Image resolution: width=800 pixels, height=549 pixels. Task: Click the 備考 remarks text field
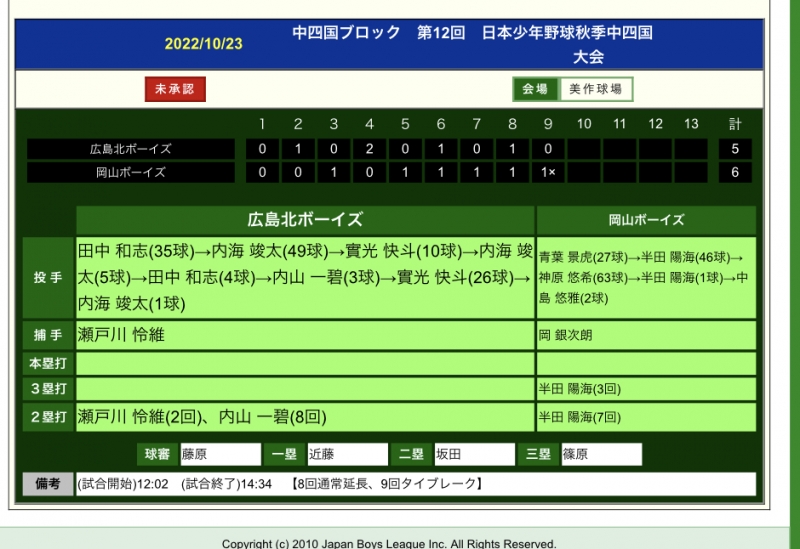(x=415, y=485)
